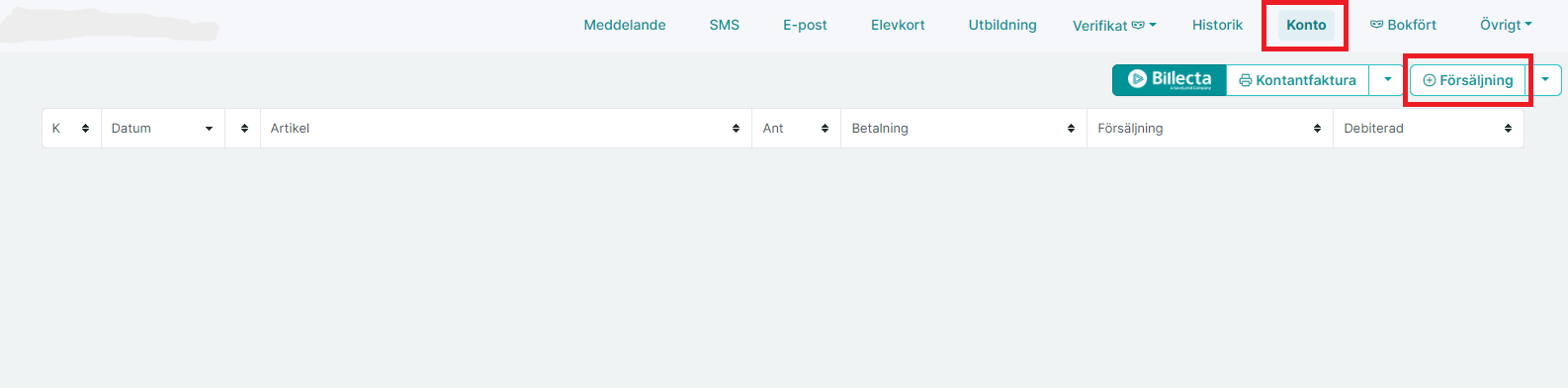The image size is (1568, 388).
Task: Open dropdown arrow next to Kontantfaktura
Action: point(1387,80)
